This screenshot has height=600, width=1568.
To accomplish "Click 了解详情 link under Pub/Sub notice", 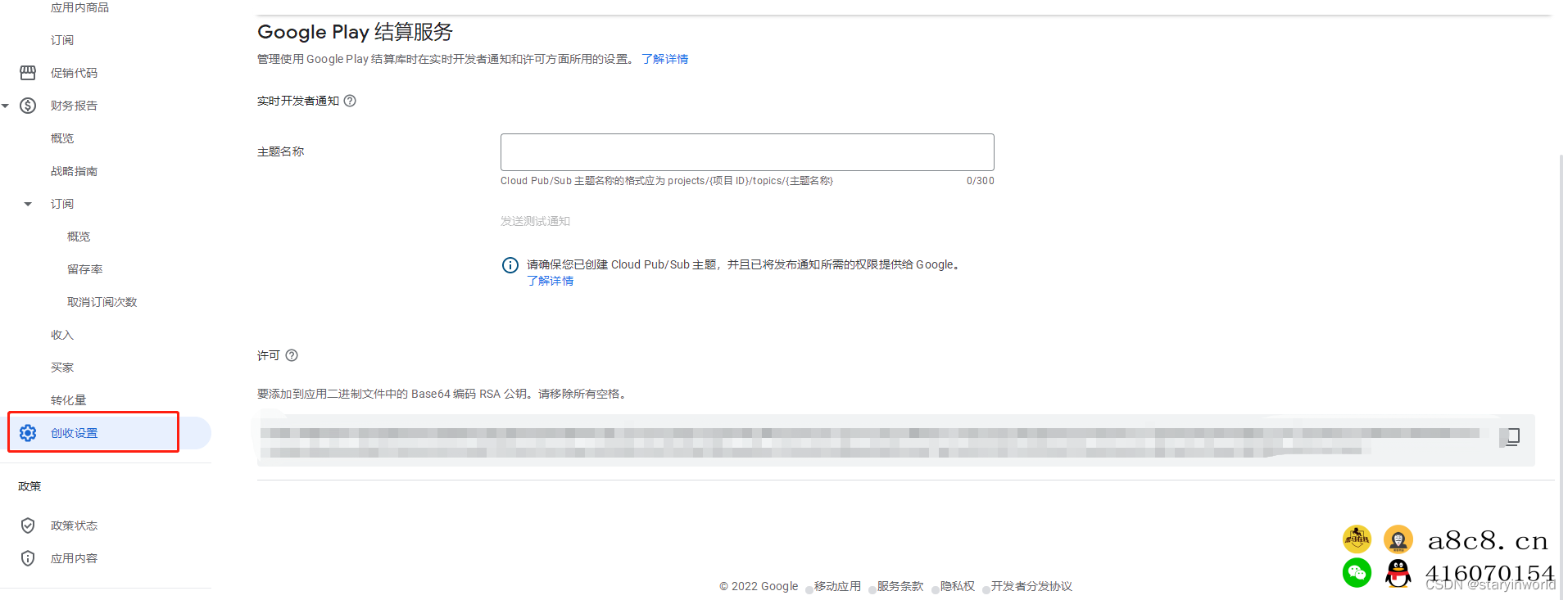I will 550,281.
